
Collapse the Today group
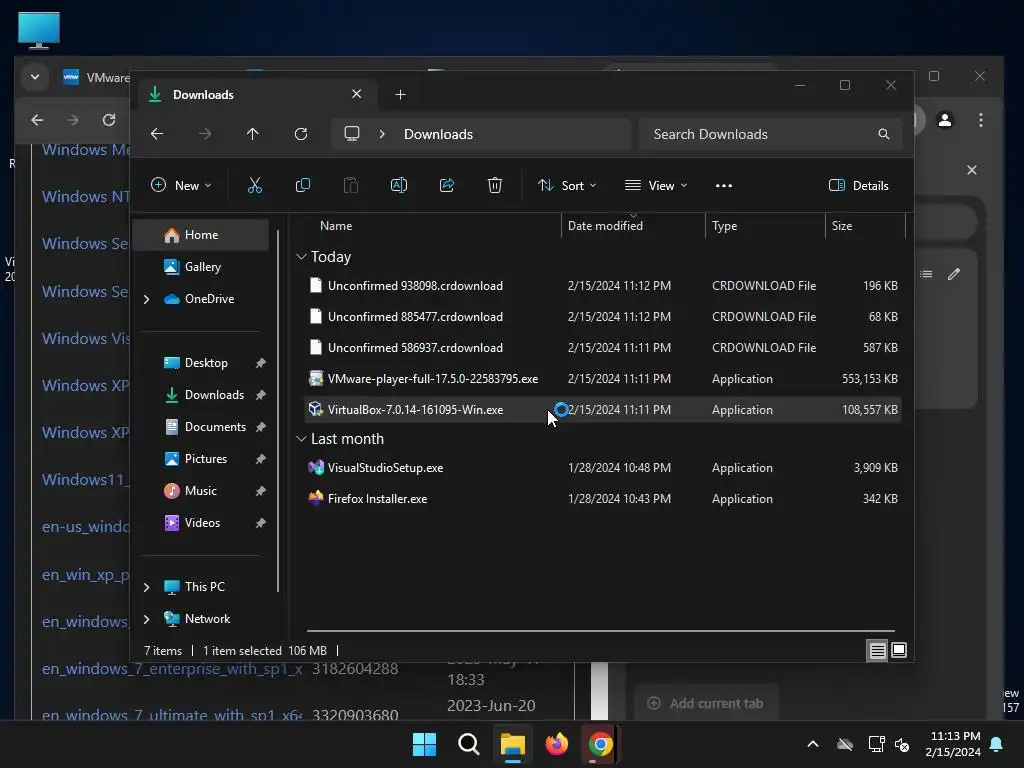click(301, 257)
